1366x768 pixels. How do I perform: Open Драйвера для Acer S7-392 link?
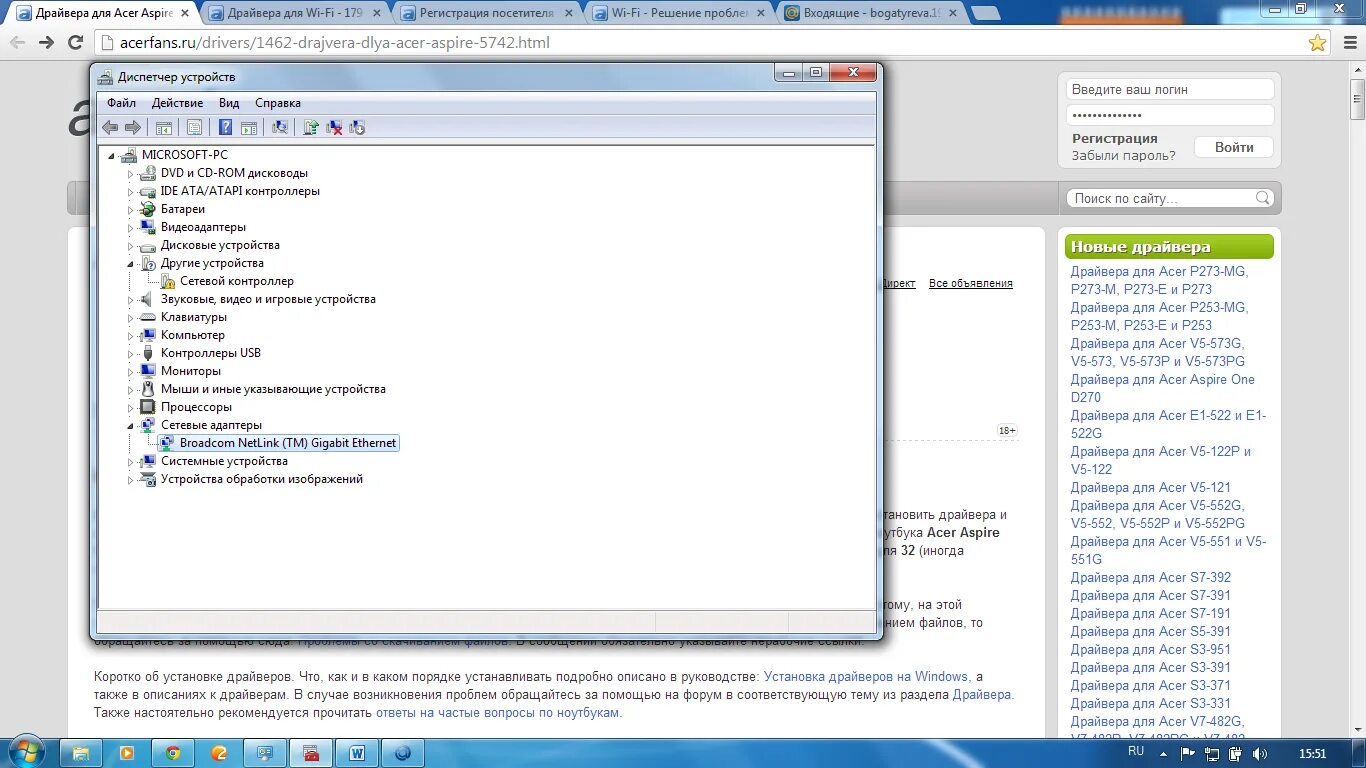(x=1151, y=577)
